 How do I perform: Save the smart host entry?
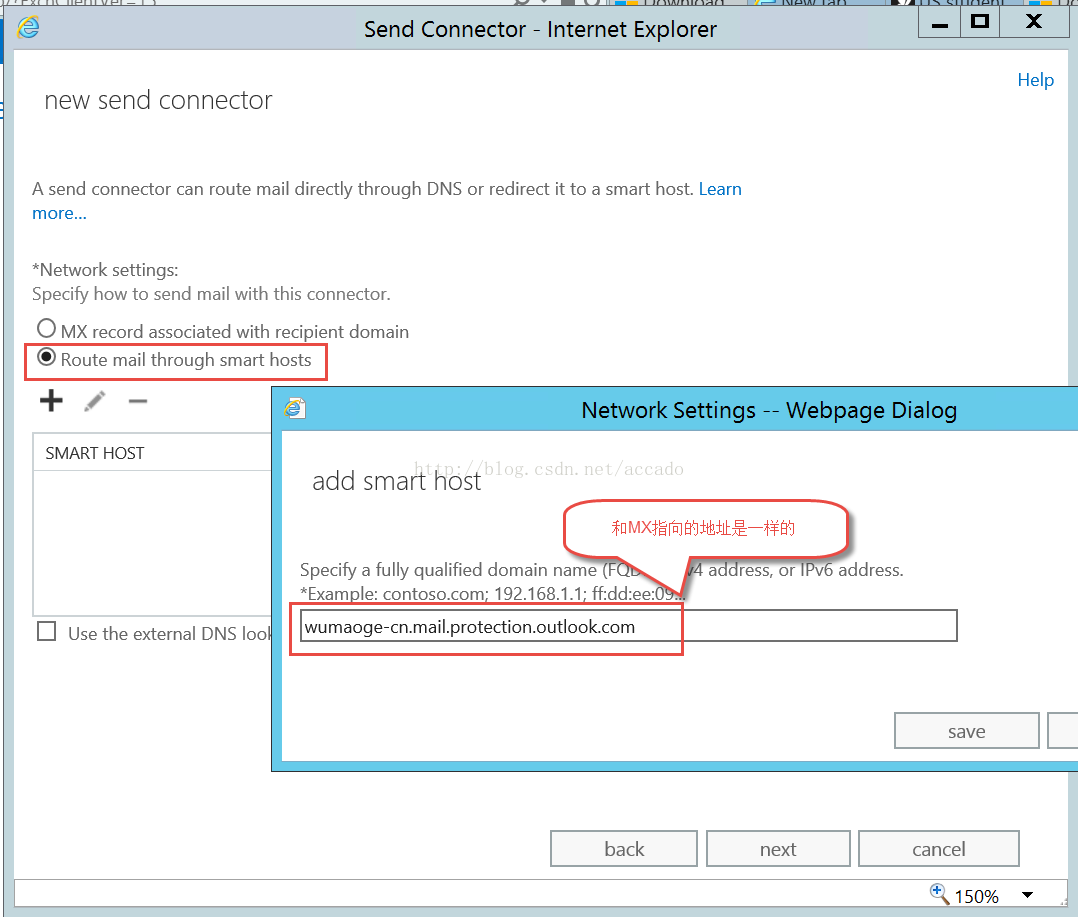pos(967,731)
